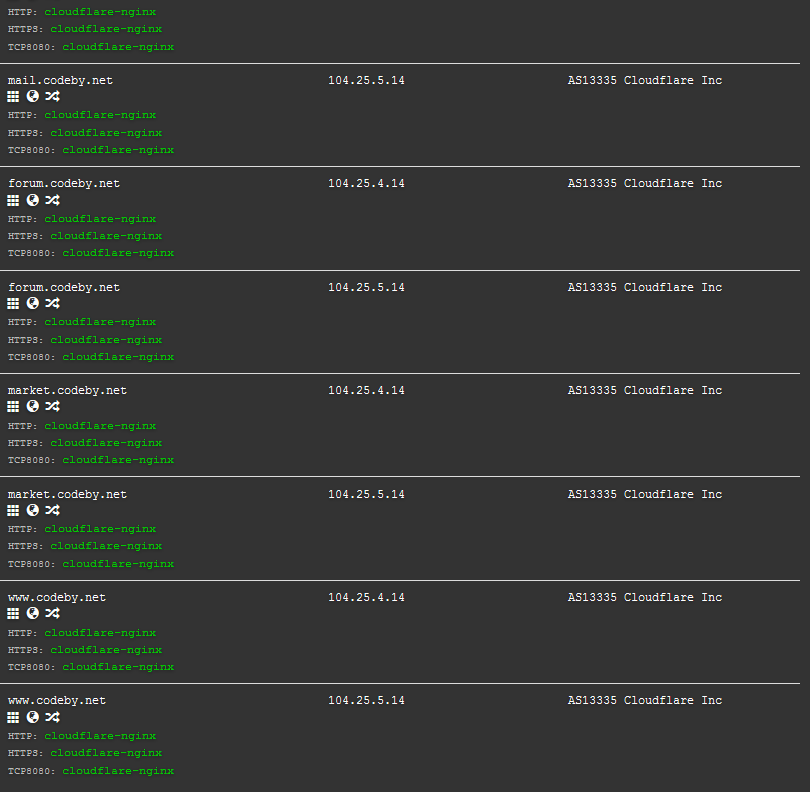The height and width of the screenshot is (792, 810).
Task: Open grid icon for market.codeby.net 104.25.4.14
Action: click(13, 407)
